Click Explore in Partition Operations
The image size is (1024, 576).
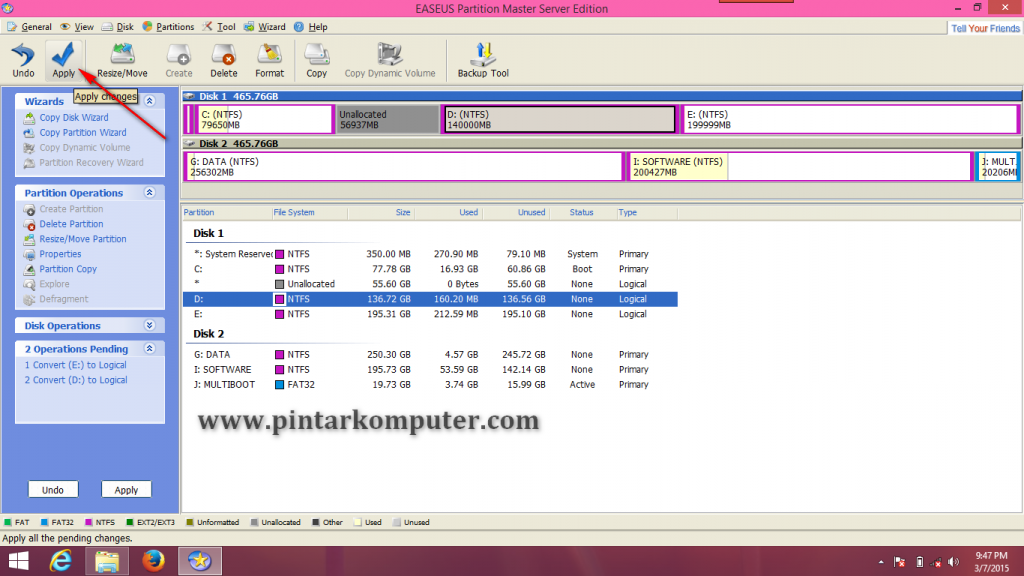46,284
